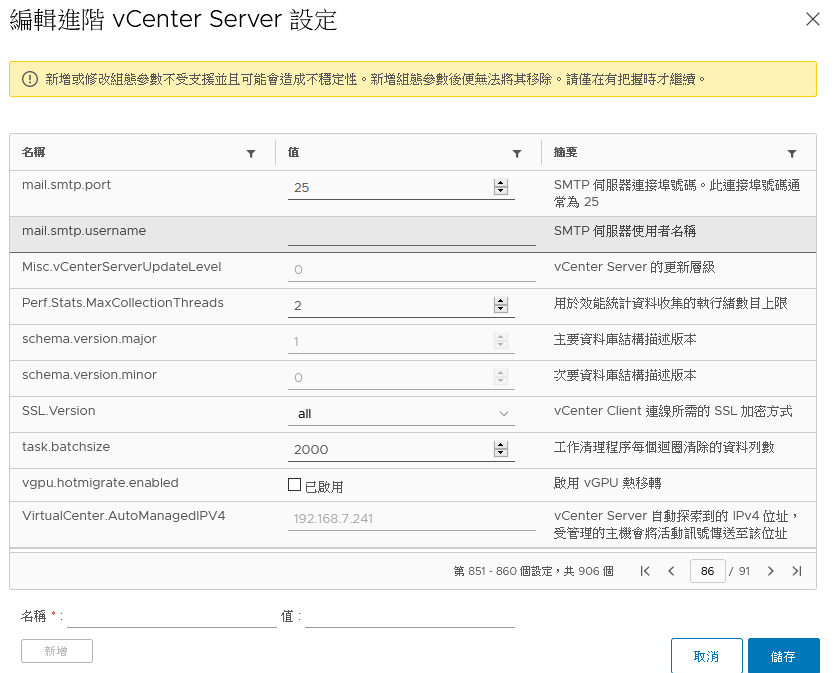The width and height of the screenshot is (836, 673).
Task: Select Perf.Stats.MaxCollectionThreads row name
Action: [123, 303]
